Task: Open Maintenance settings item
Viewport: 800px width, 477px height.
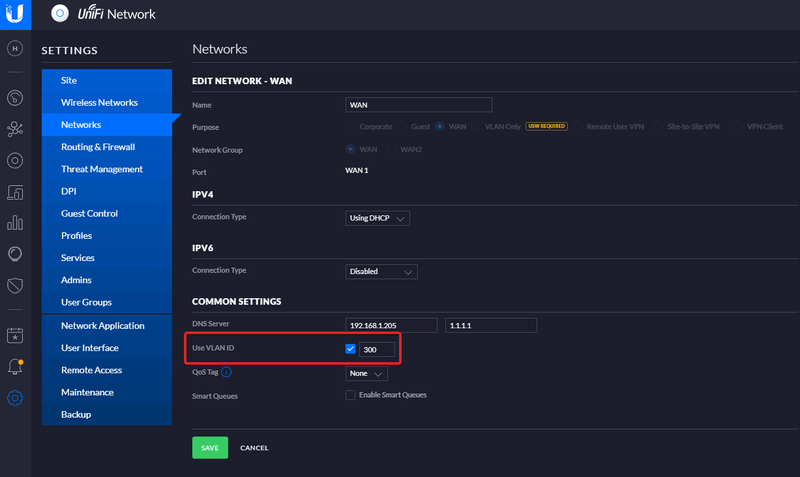Action: [107, 392]
